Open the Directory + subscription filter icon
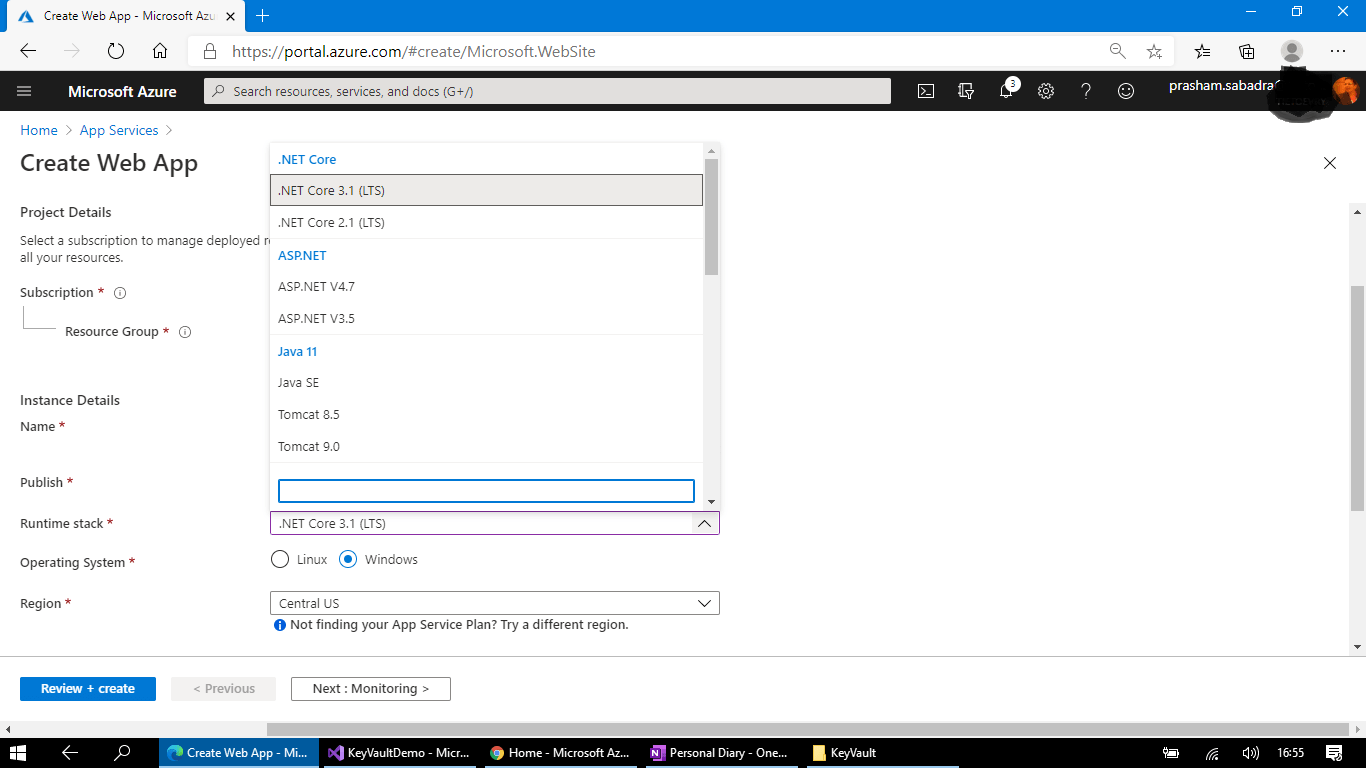Screen dimensions: 1366x768 (x=966, y=91)
